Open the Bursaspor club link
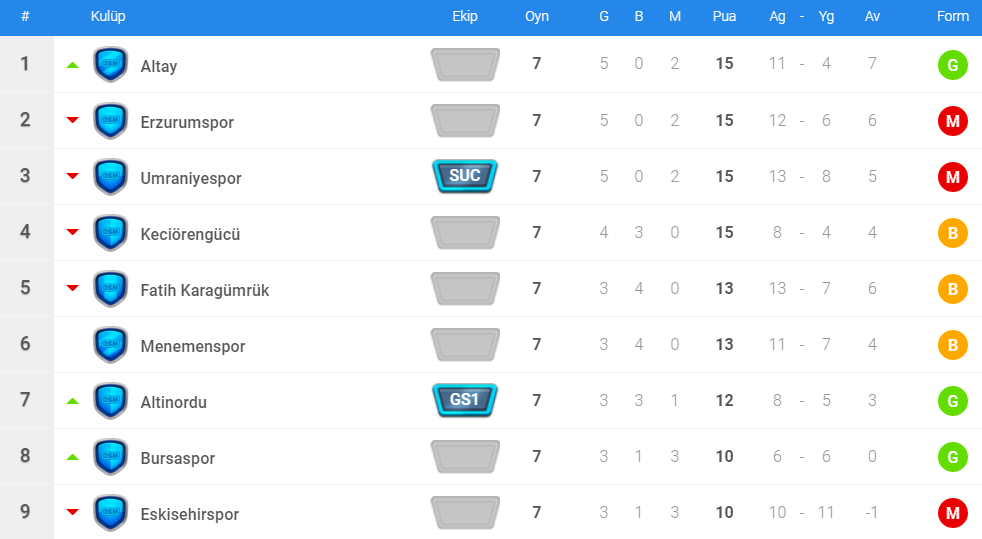 178,458
